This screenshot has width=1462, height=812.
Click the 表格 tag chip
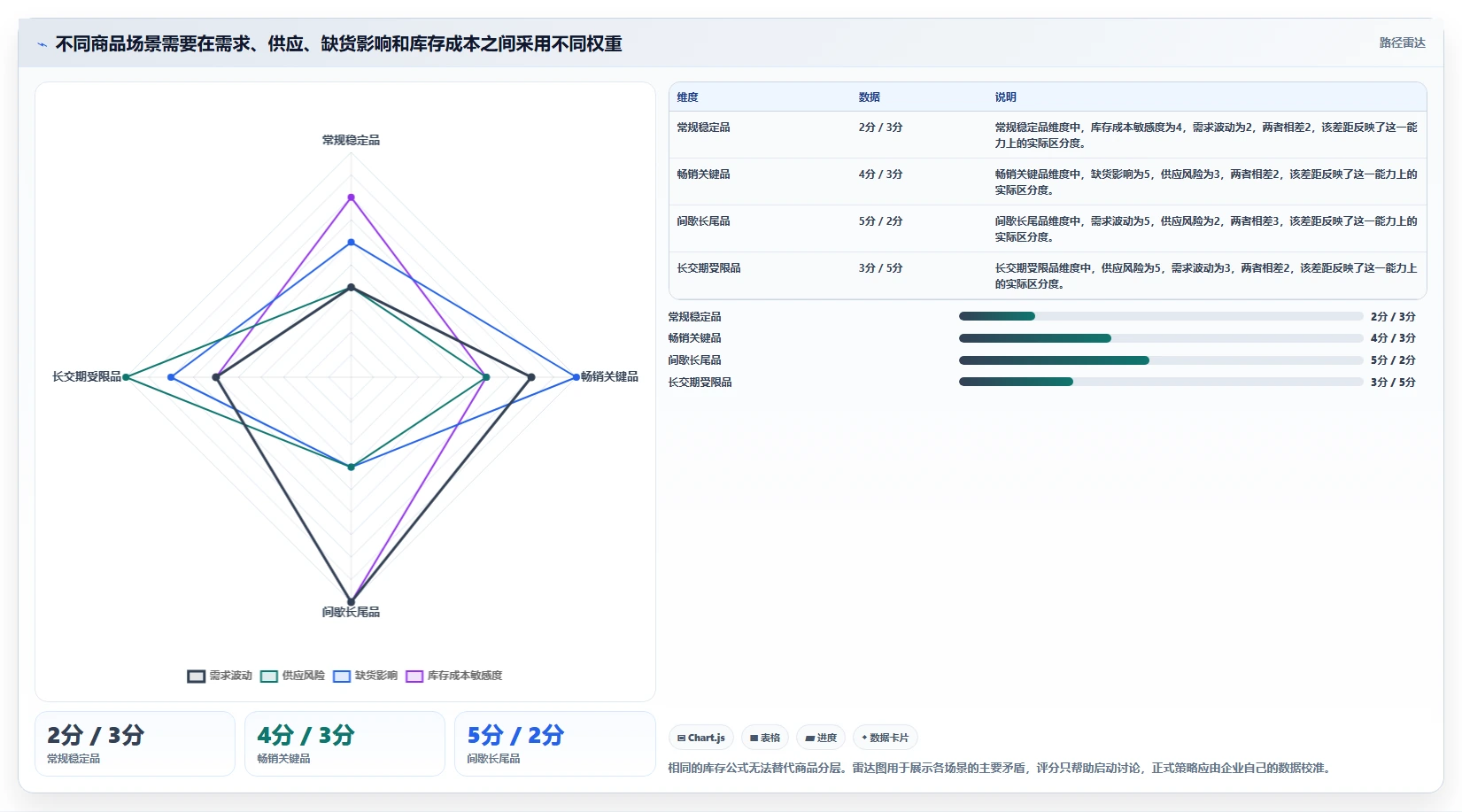pyautogui.click(x=765, y=738)
